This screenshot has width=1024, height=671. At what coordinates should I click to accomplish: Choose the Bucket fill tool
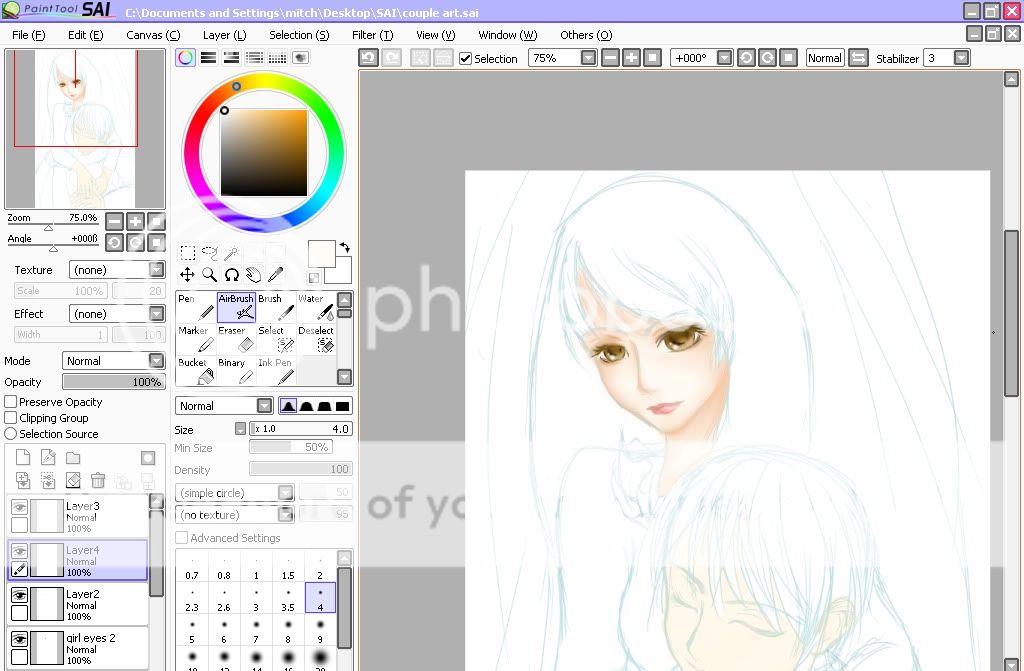tap(195, 371)
